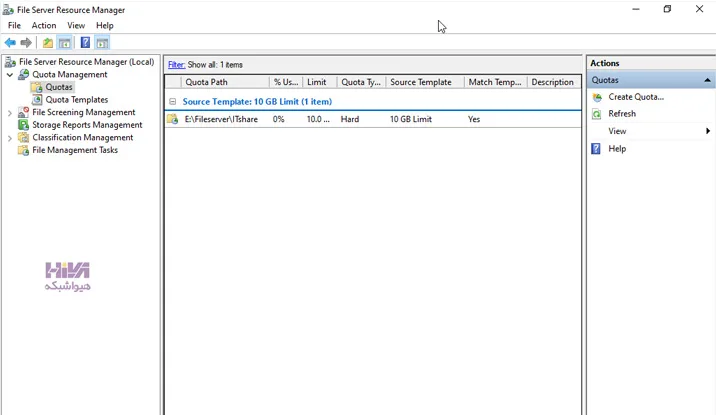The image size is (716, 415).
Task: Click the Quotas folder icon in tree
Action: point(37,87)
